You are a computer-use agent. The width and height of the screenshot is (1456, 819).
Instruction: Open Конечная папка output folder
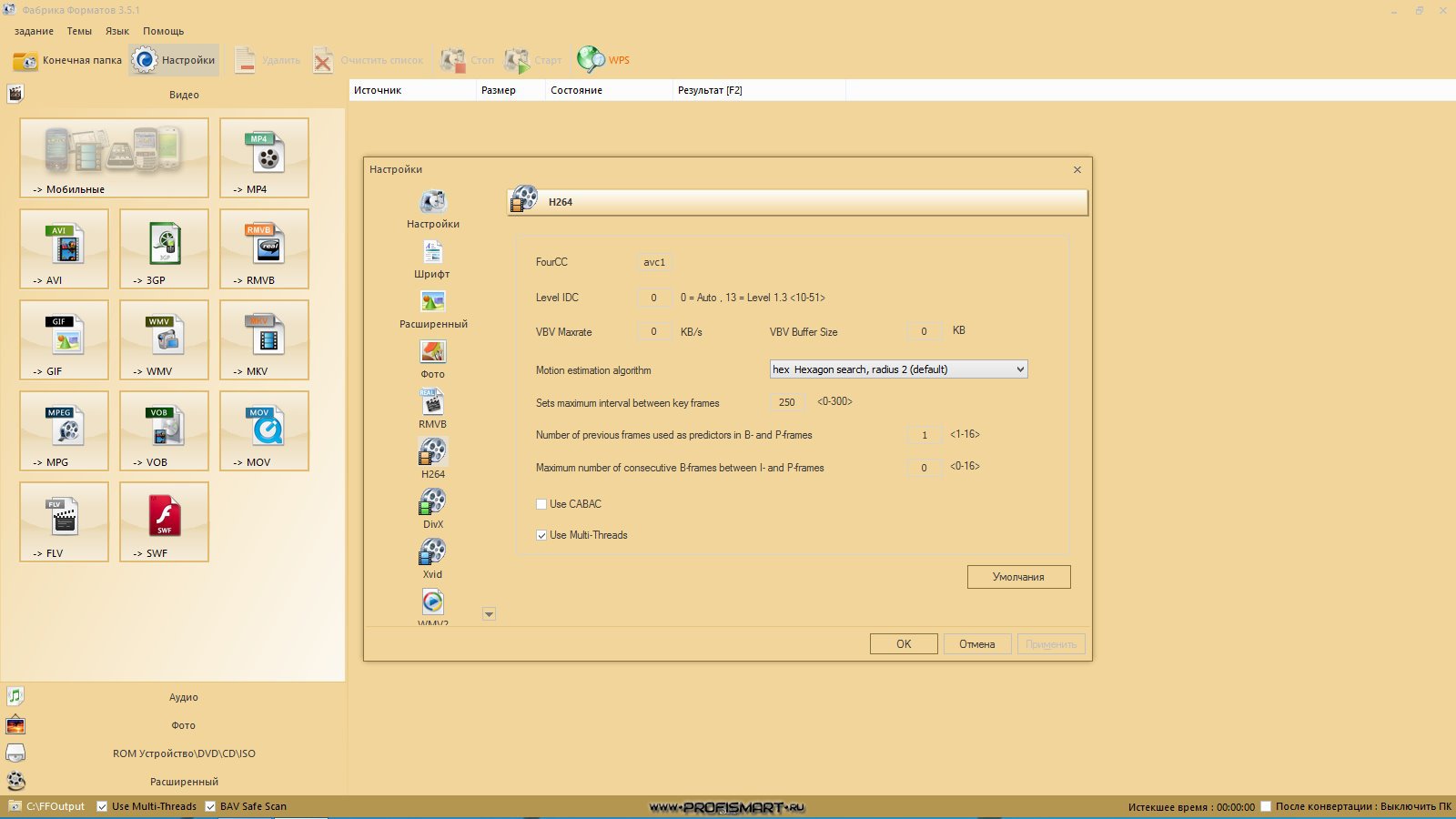point(67,60)
